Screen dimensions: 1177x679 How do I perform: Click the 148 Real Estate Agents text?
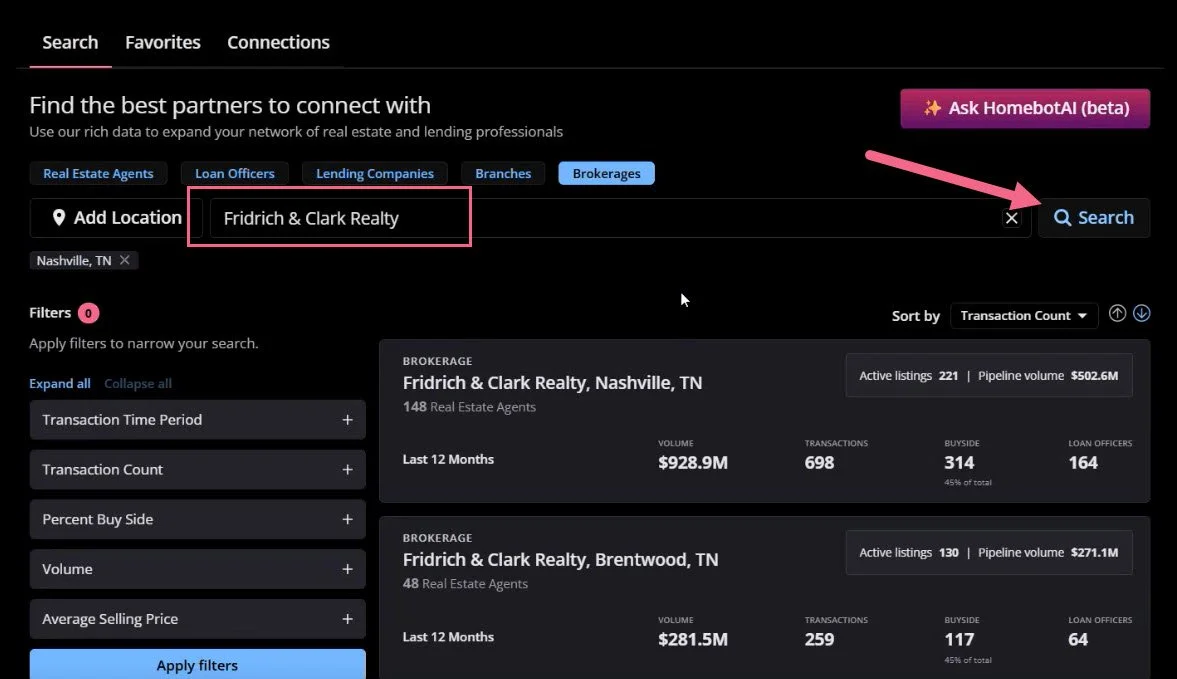point(469,407)
